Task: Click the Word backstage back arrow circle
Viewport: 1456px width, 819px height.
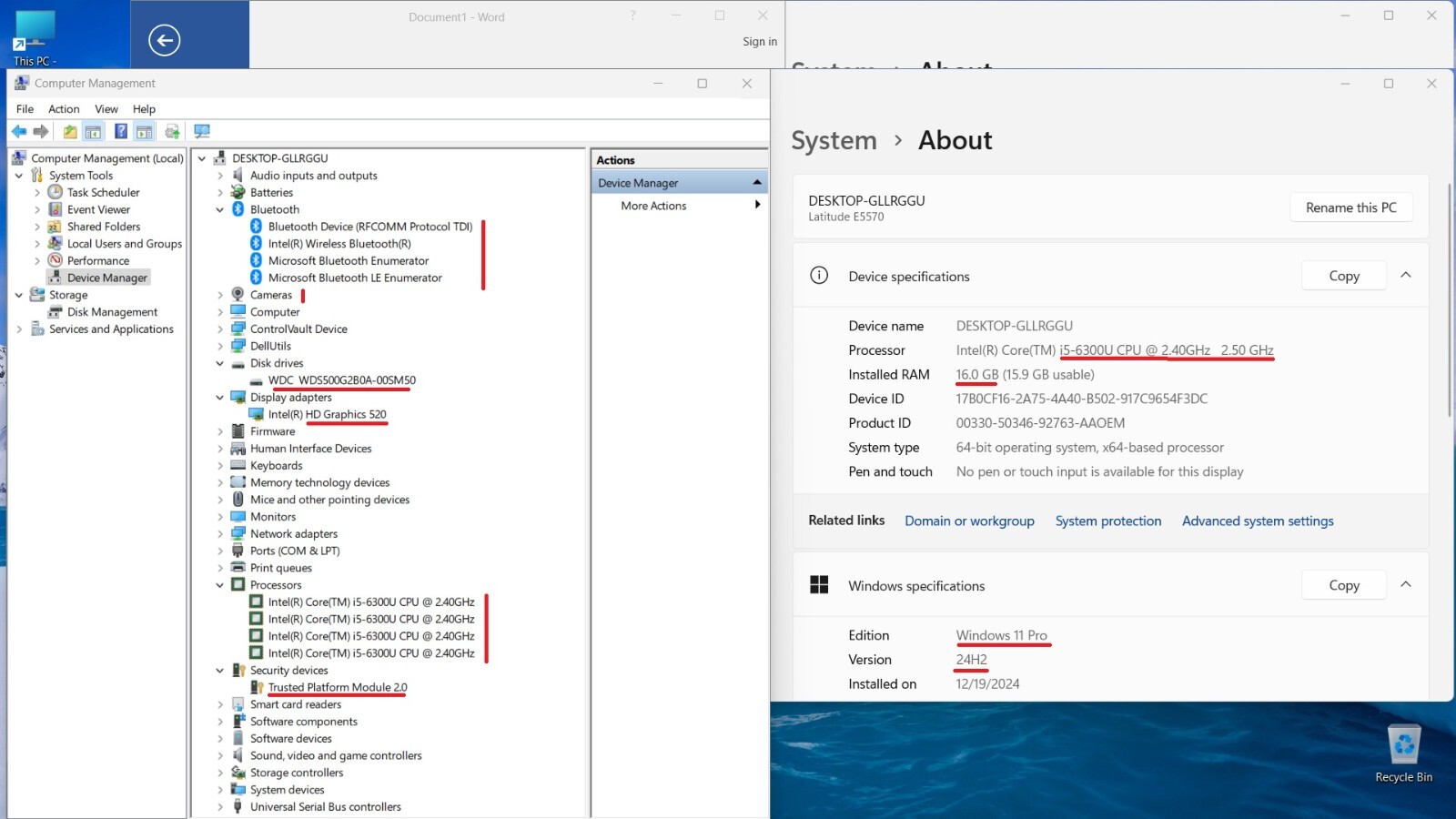Action: click(x=164, y=40)
